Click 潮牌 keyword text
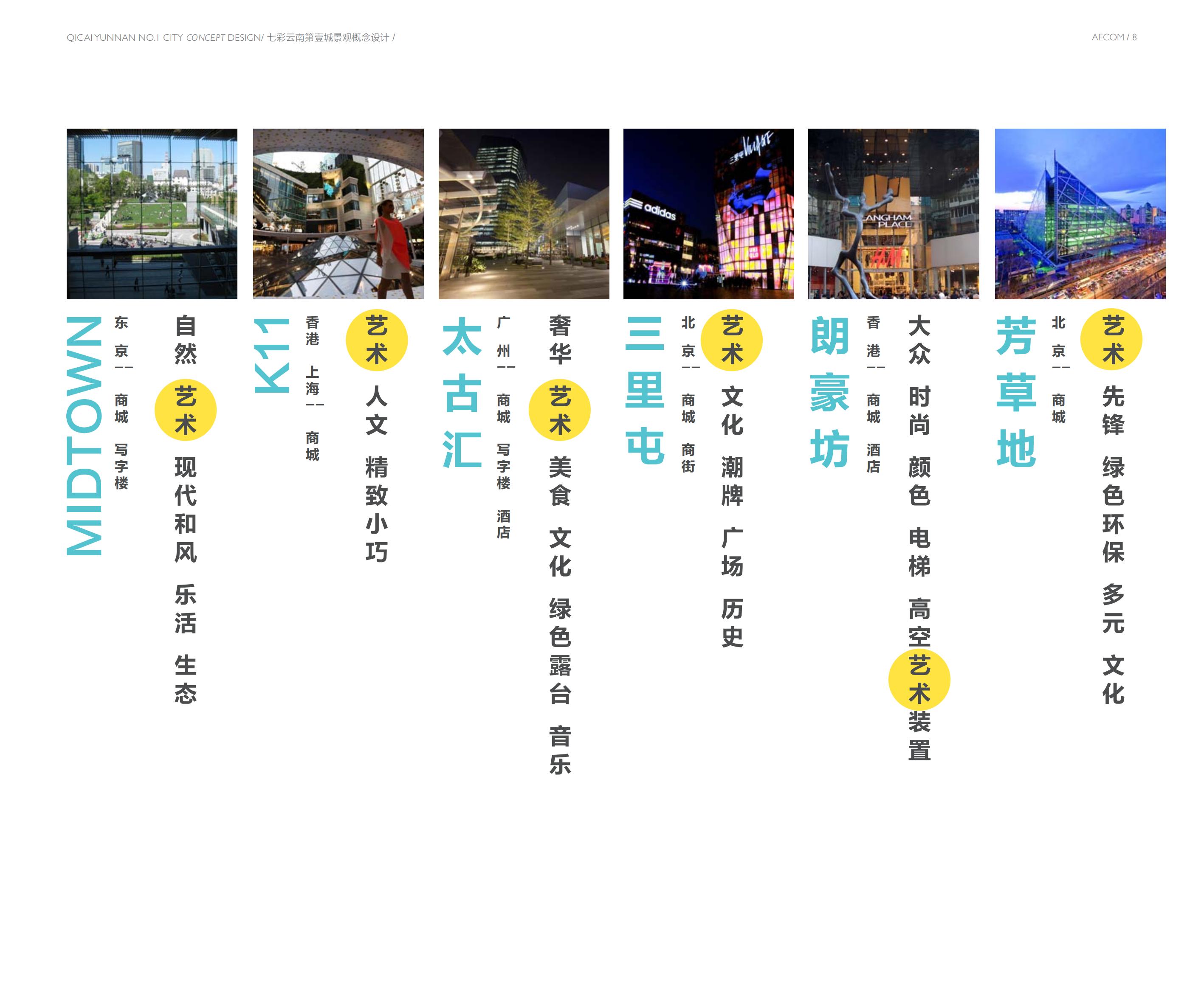 [x=732, y=481]
